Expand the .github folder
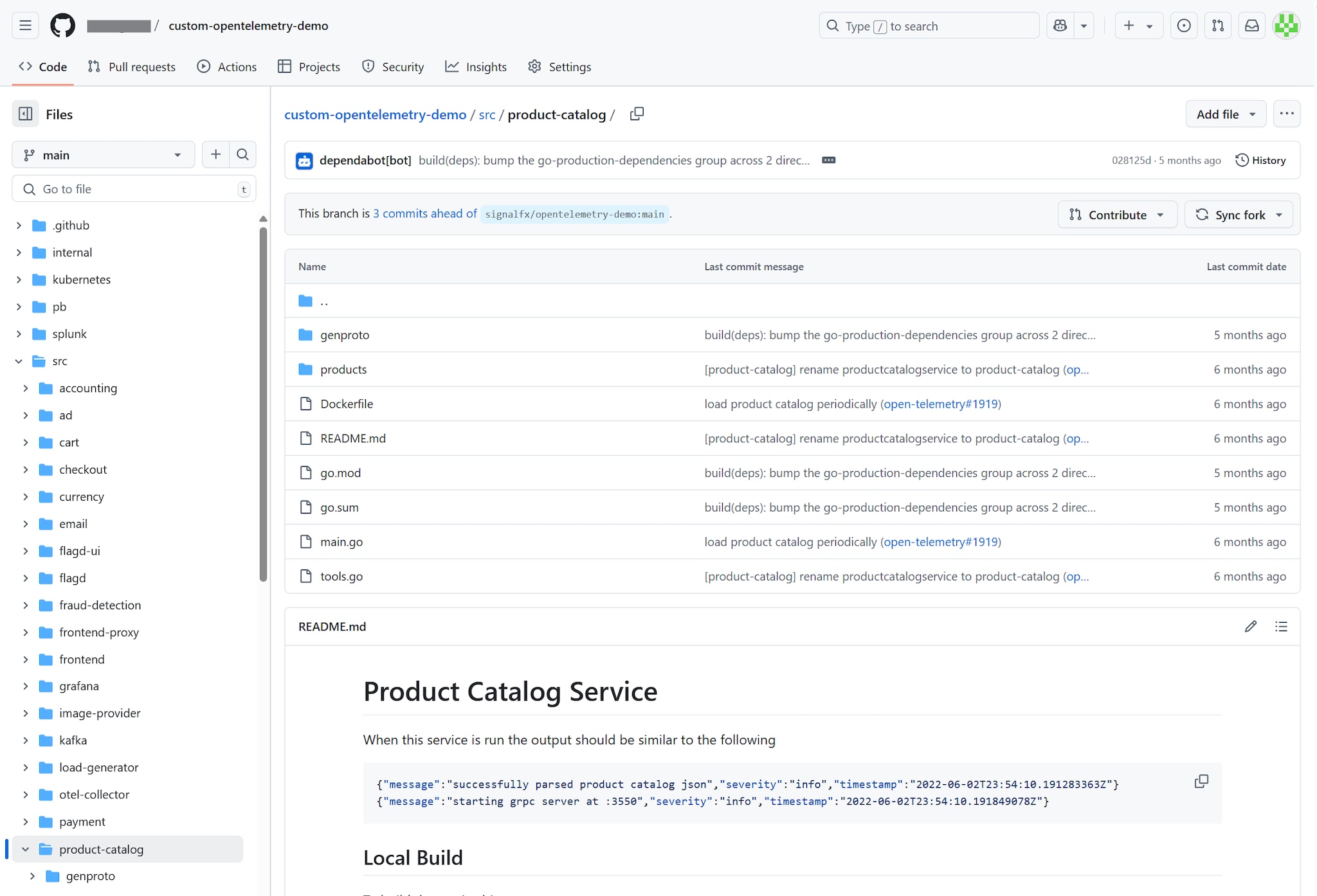Screen dimensions: 1317x896 pyautogui.click(x=19, y=226)
